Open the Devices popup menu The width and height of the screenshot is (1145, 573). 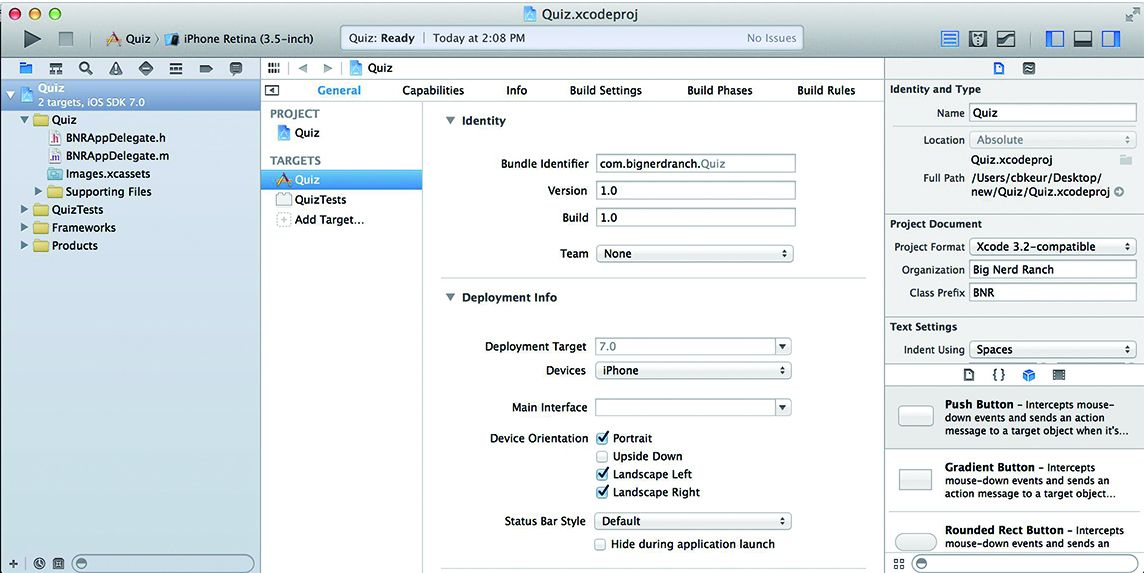tap(693, 371)
